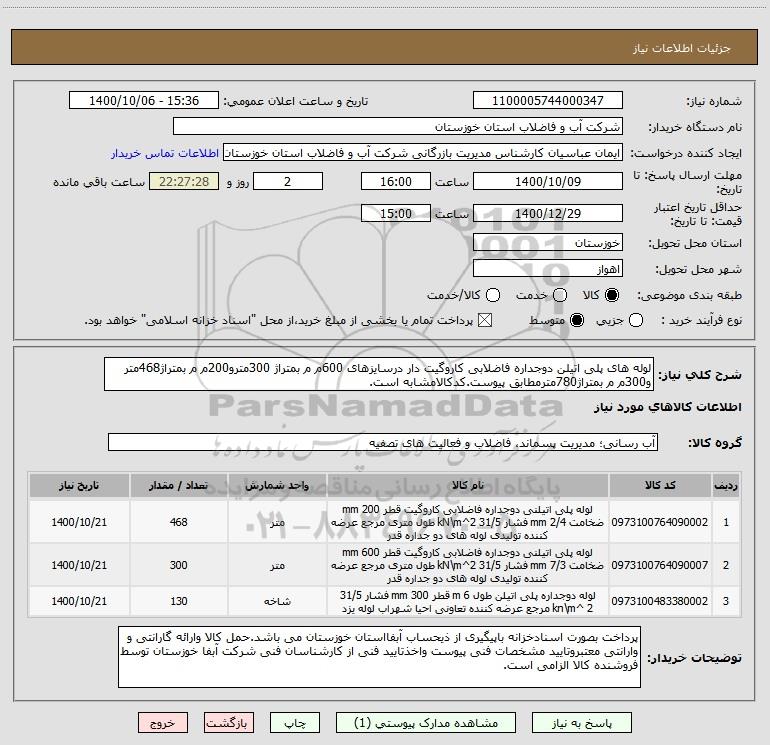Image resolution: width=770 pixels, height=745 pixels.
Task: Click the response deadline date 1400/10/09
Action: (548, 181)
